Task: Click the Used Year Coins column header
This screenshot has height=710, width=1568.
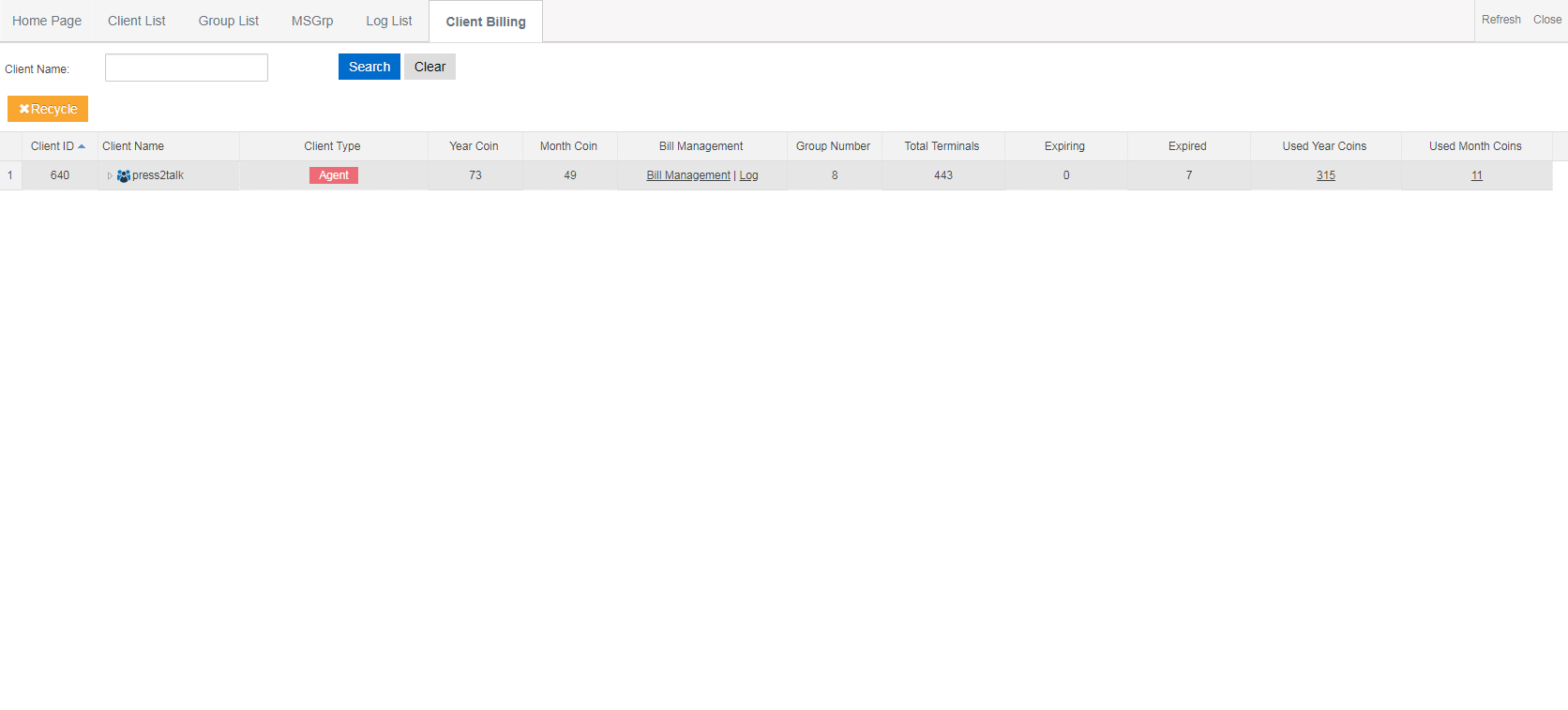Action: tap(1325, 146)
